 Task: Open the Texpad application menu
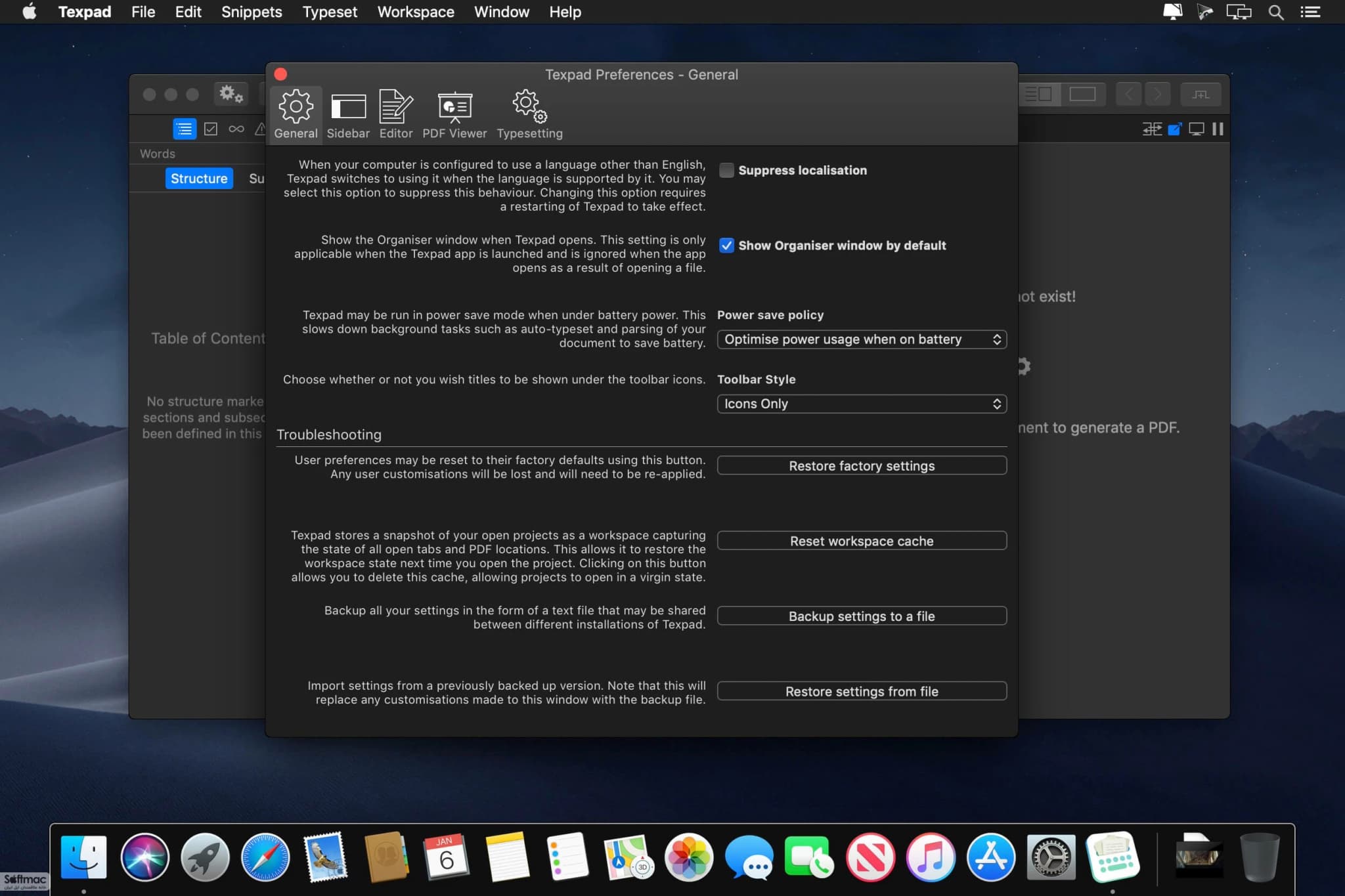85,12
